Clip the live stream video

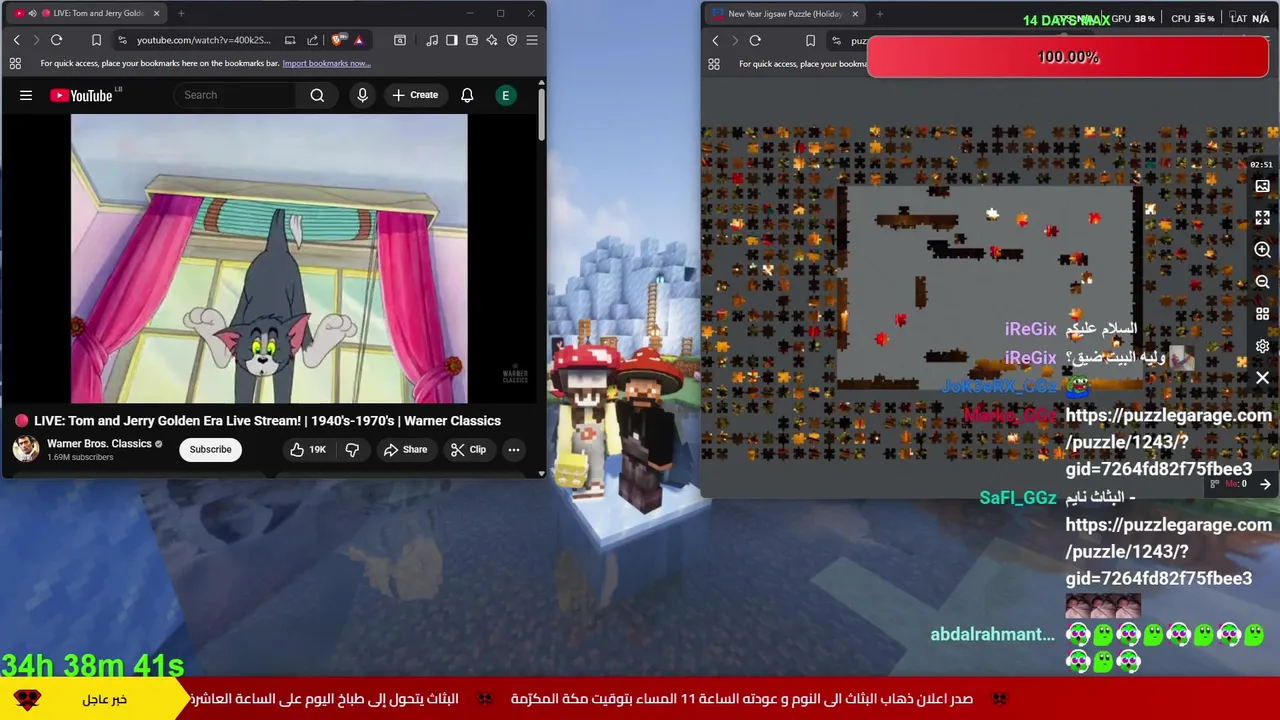pos(468,450)
